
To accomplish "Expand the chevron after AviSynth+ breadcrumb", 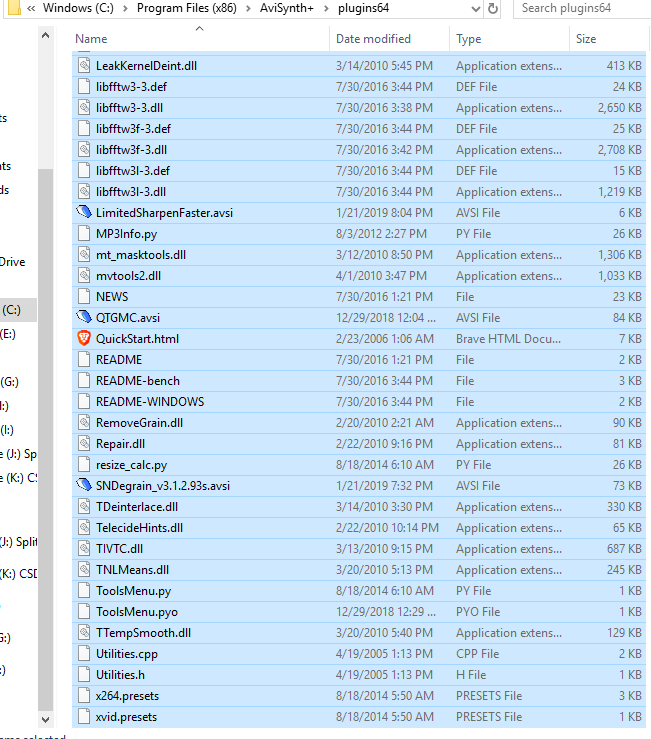I will click(326, 8).
